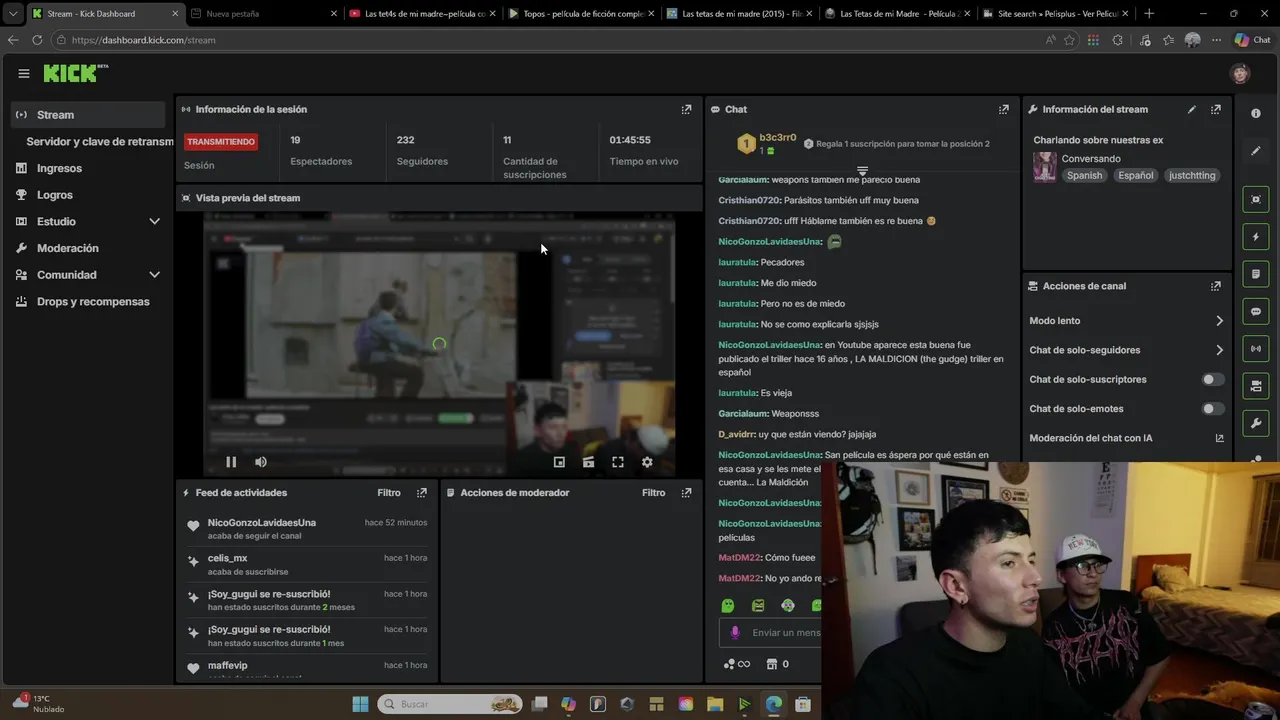Select Stream in the left sidebar

point(89,115)
